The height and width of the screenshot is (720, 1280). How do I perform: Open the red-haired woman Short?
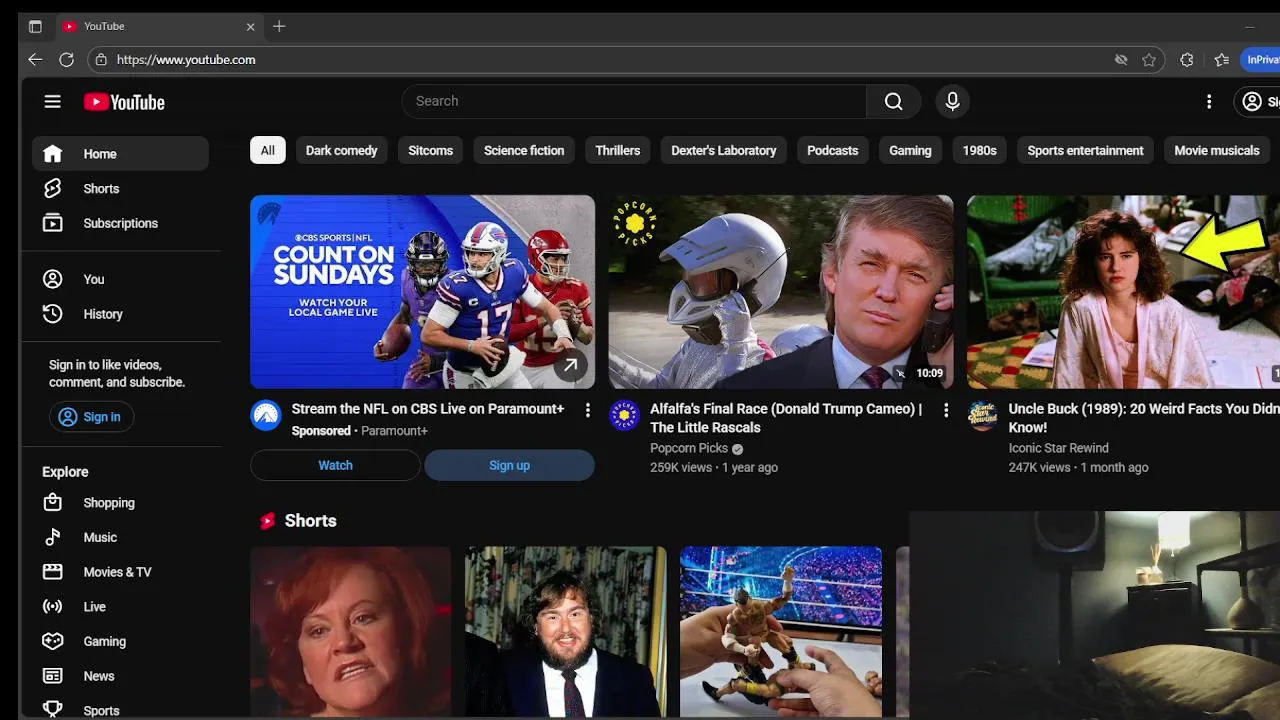351,632
